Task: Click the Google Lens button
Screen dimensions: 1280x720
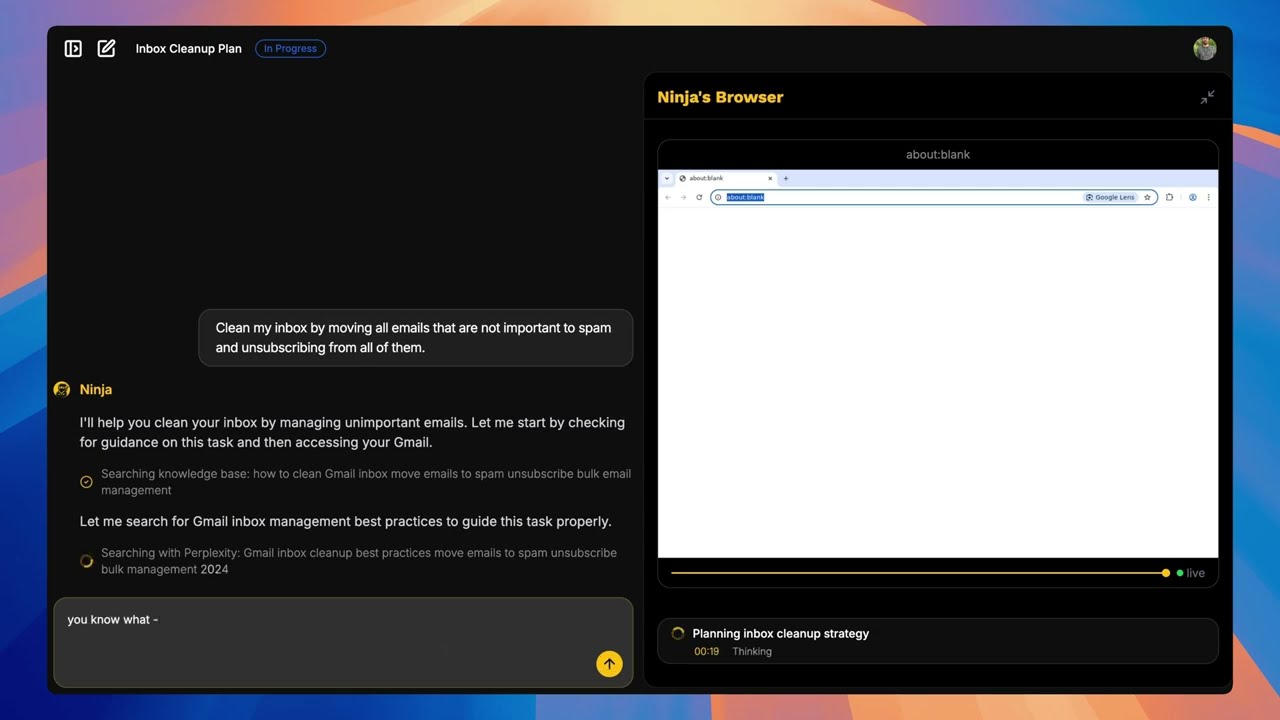Action: (x=1110, y=197)
